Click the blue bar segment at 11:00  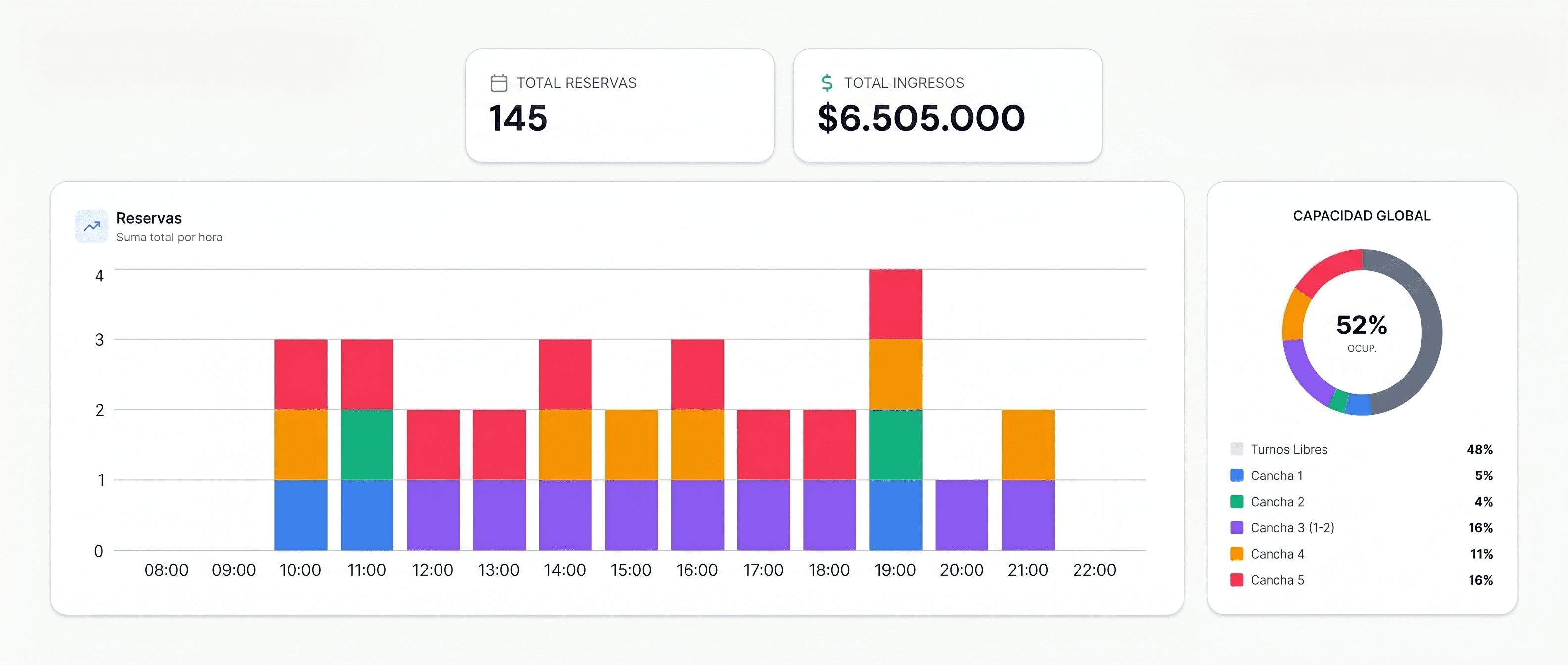pyautogui.click(x=367, y=515)
